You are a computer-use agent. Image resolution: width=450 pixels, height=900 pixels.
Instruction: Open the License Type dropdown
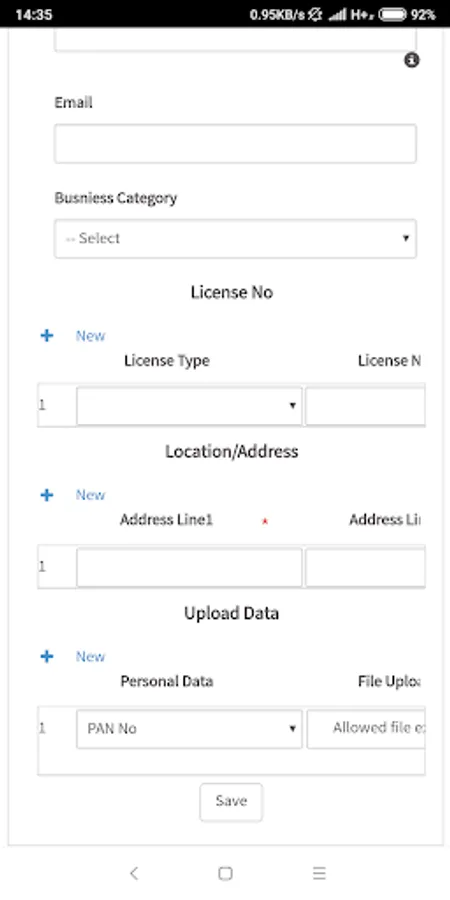click(189, 406)
